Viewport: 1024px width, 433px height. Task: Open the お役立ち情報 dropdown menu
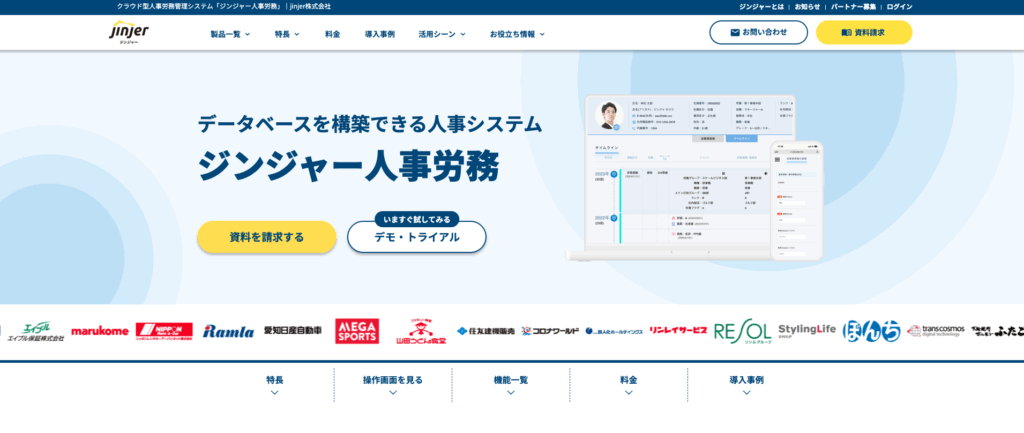pyautogui.click(x=517, y=34)
